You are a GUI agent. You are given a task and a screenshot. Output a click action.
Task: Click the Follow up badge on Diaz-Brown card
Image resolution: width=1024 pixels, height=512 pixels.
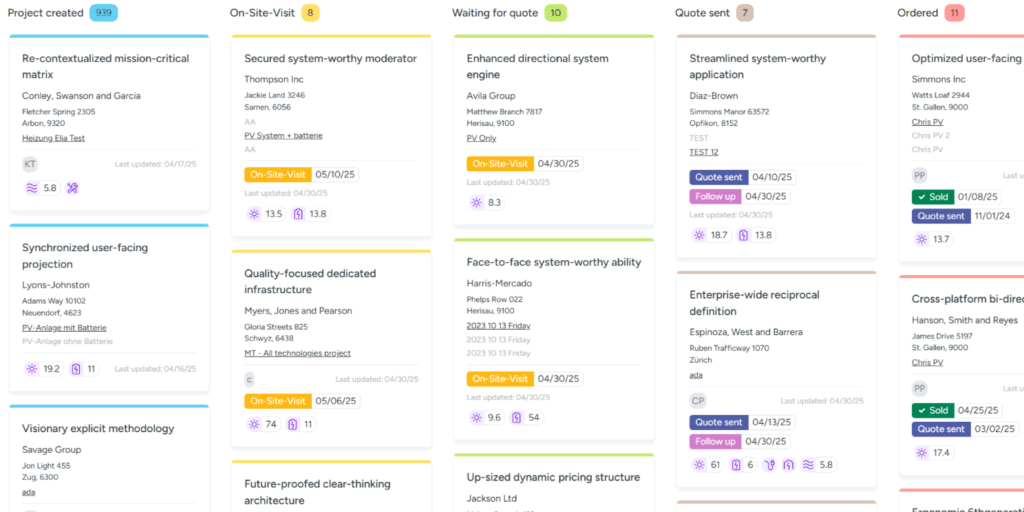click(715, 196)
